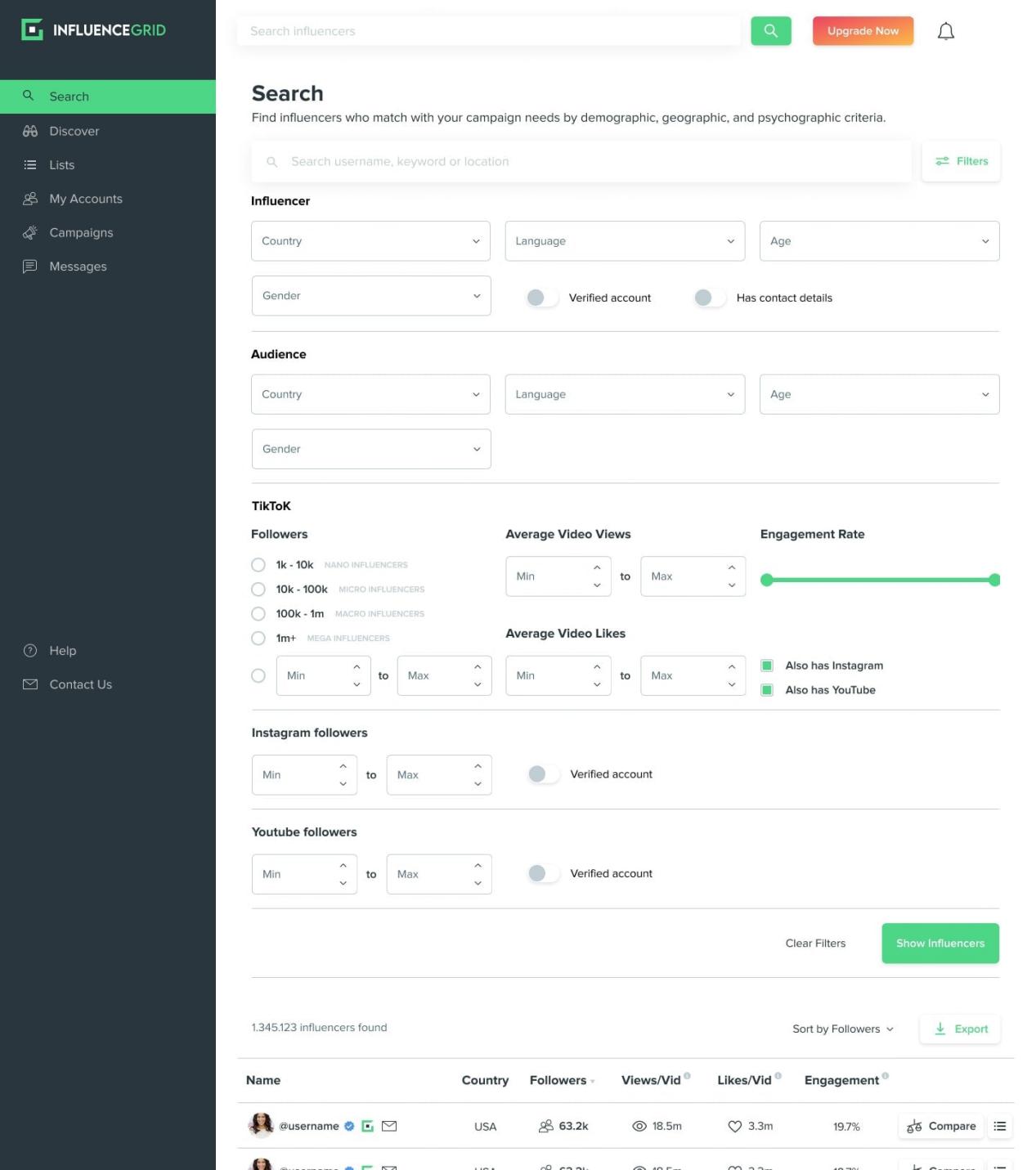The image size is (1036, 1170).
Task: Click the list menu icon beside Compare
Action: point(999,1126)
